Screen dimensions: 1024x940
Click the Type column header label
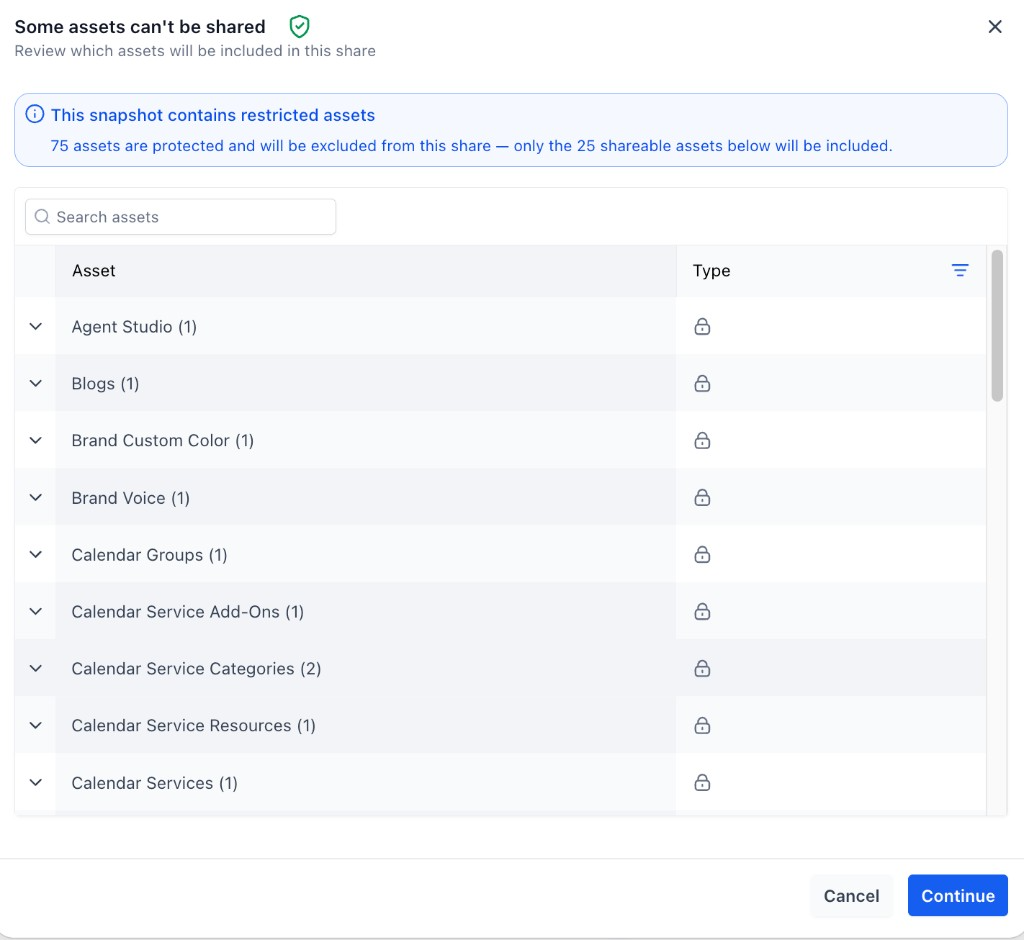click(711, 270)
